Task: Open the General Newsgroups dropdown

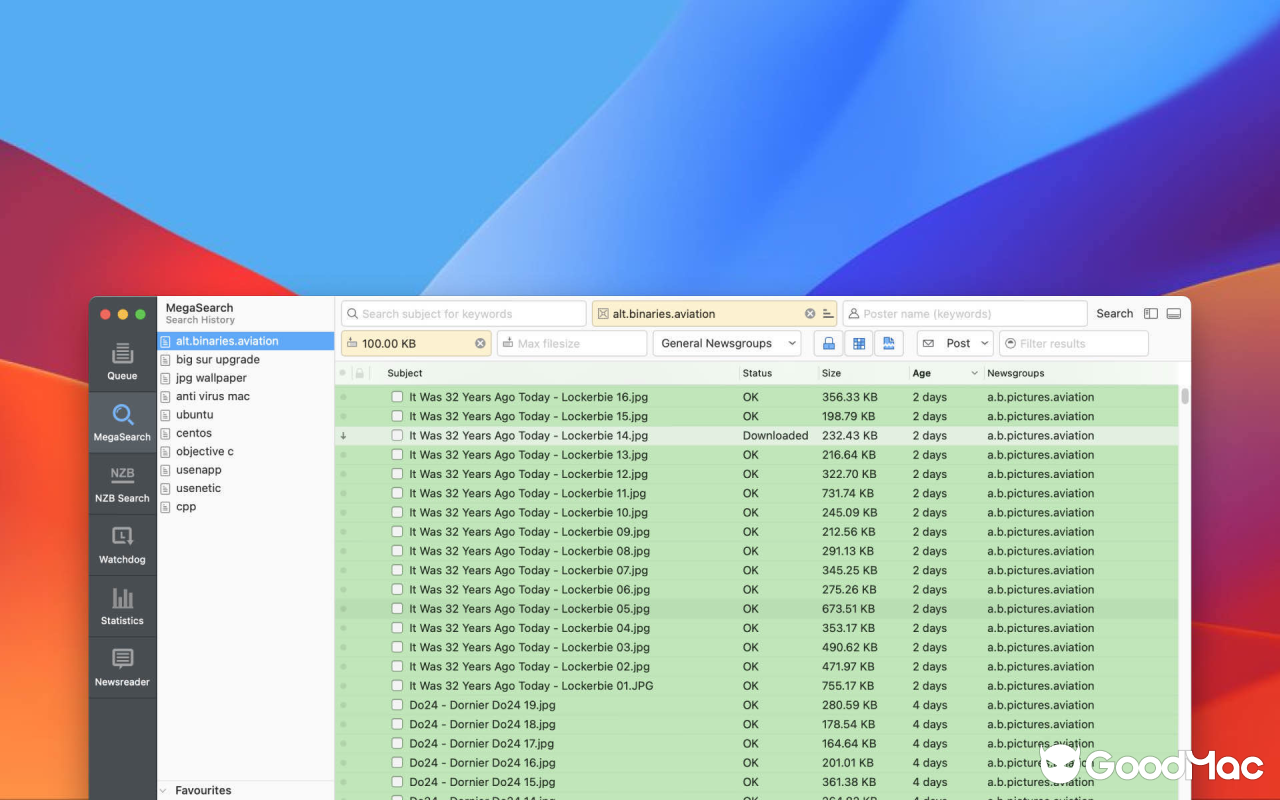Action: 727,343
